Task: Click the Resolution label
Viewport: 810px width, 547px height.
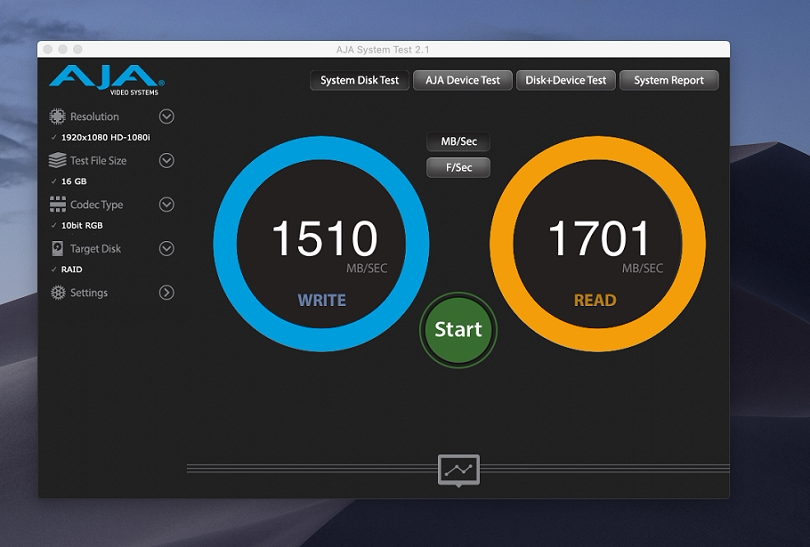Action: click(x=95, y=117)
